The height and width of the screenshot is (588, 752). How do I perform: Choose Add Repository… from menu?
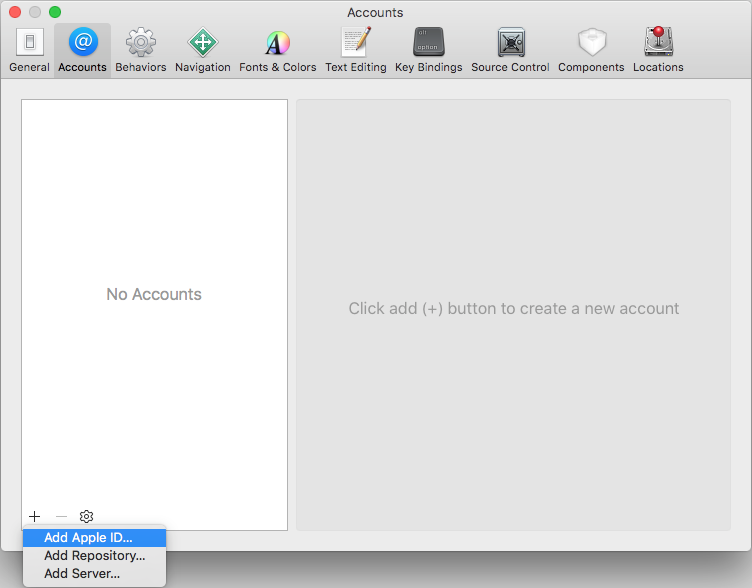click(x=94, y=555)
